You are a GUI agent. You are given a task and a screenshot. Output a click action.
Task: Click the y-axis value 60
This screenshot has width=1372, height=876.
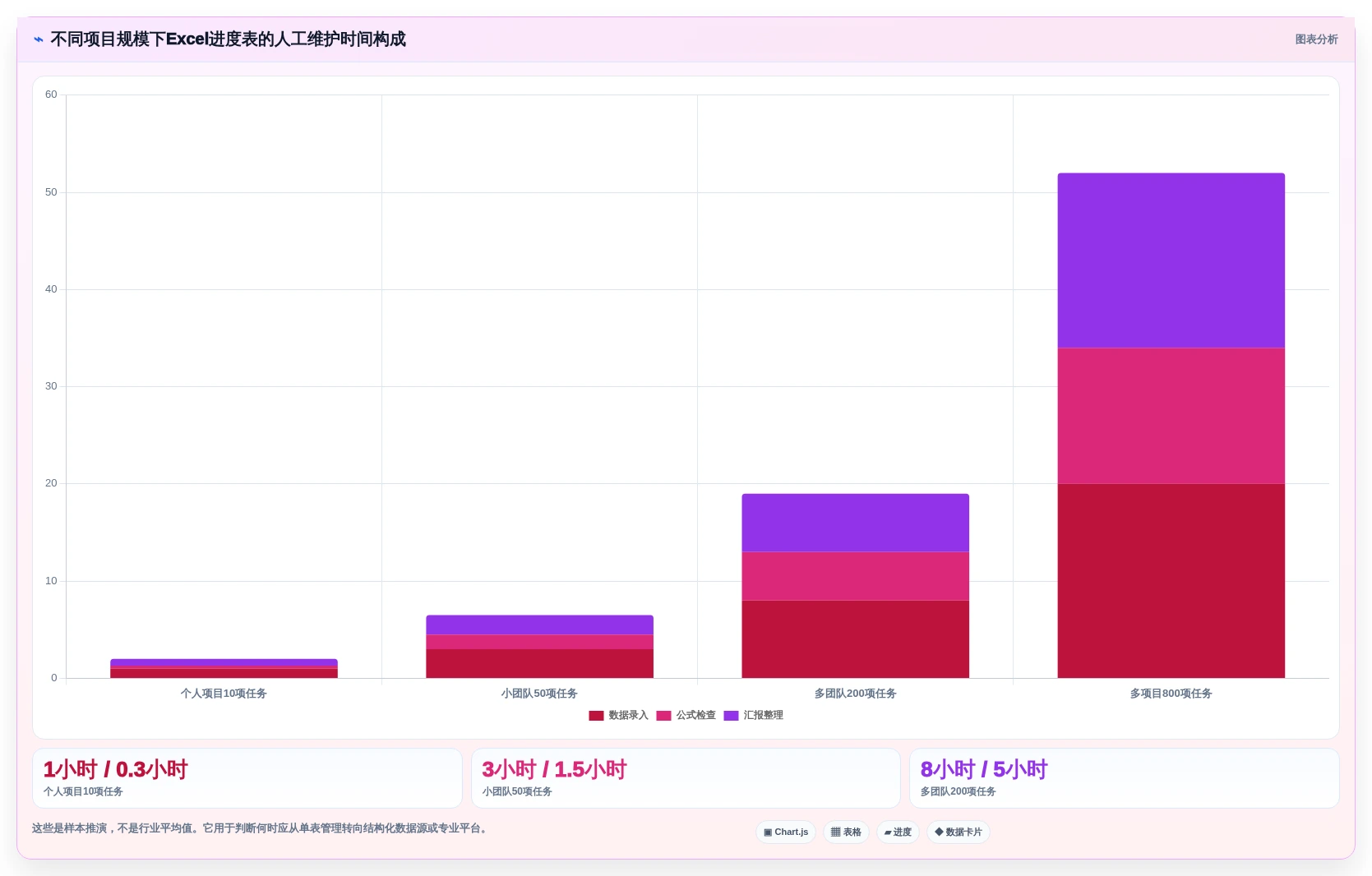click(x=51, y=95)
